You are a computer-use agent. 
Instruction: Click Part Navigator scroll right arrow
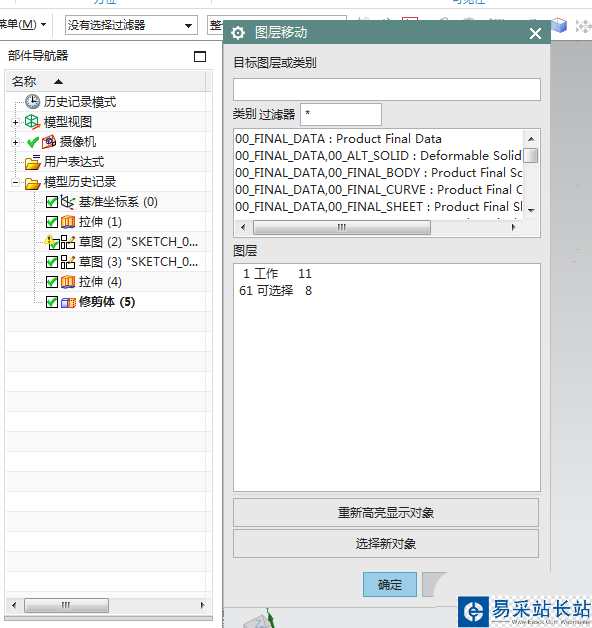[x=203, y=605]
